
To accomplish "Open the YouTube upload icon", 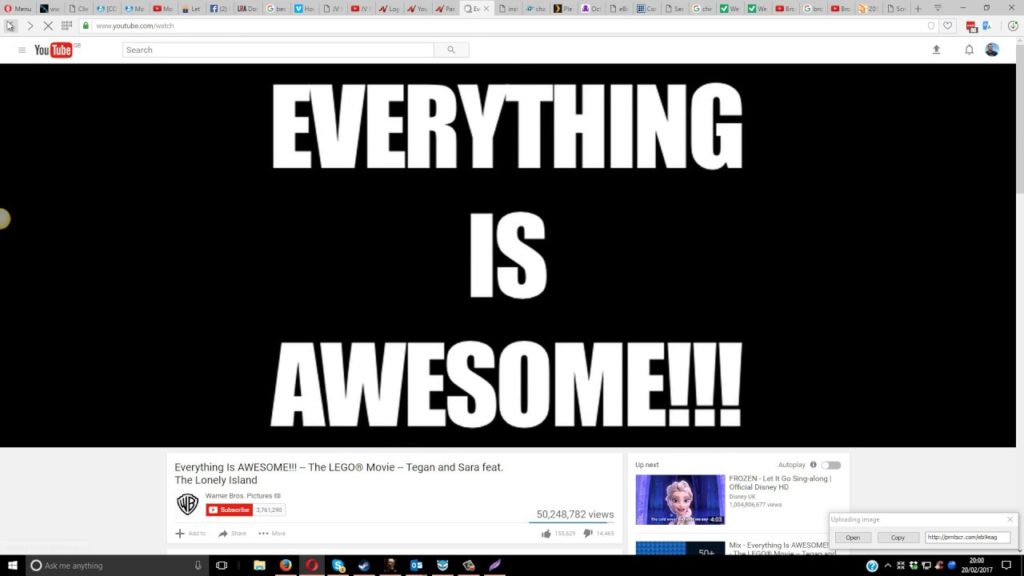I will [x=936, y=50].
